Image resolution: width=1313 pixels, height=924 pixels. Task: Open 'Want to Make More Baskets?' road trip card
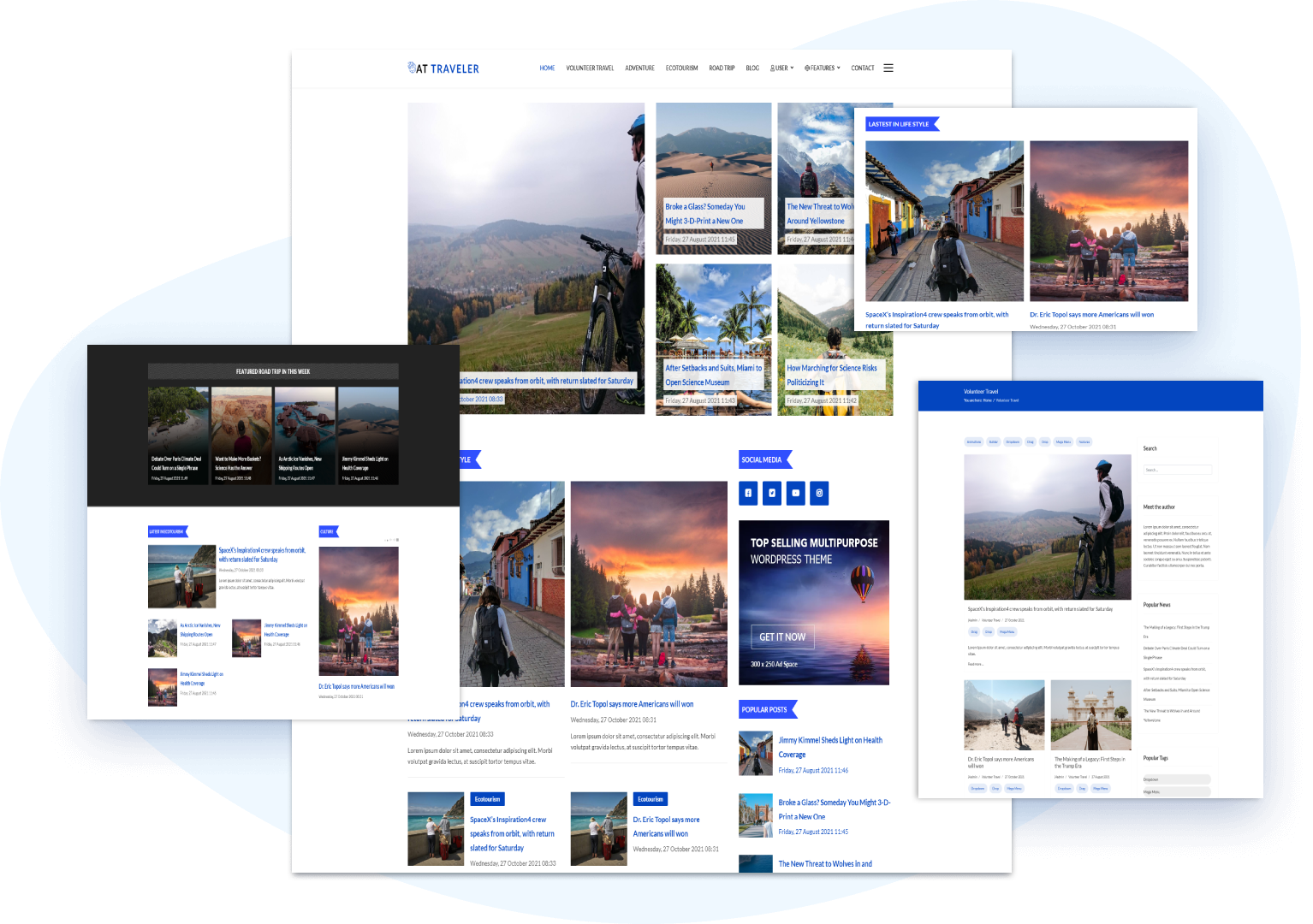pyautogui.click(x=241, y=436)
